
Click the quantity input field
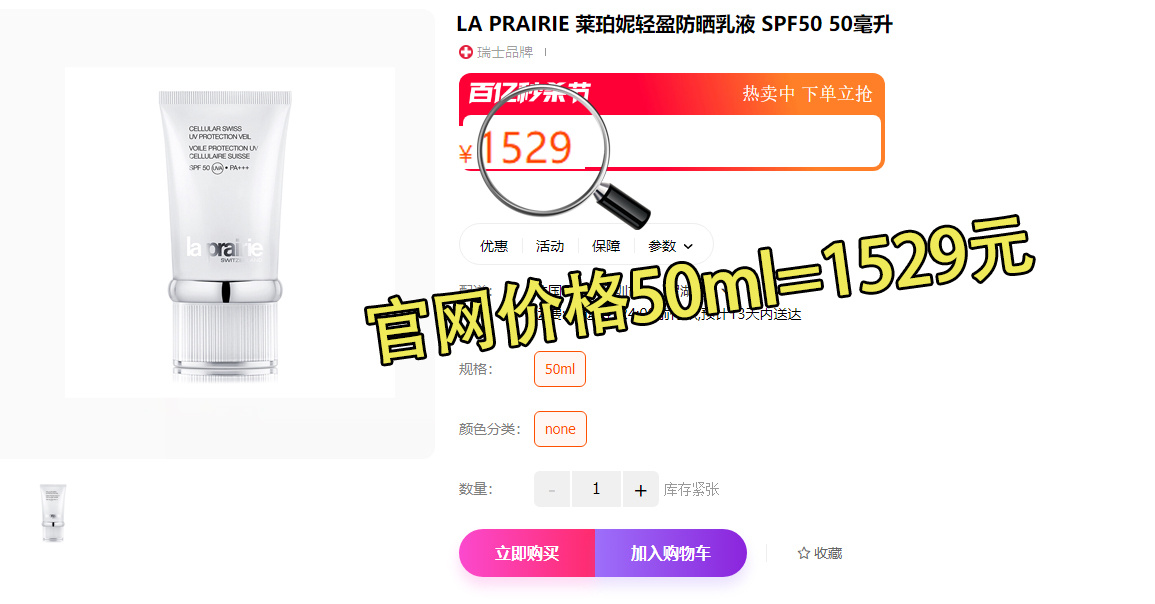point(596,489)
